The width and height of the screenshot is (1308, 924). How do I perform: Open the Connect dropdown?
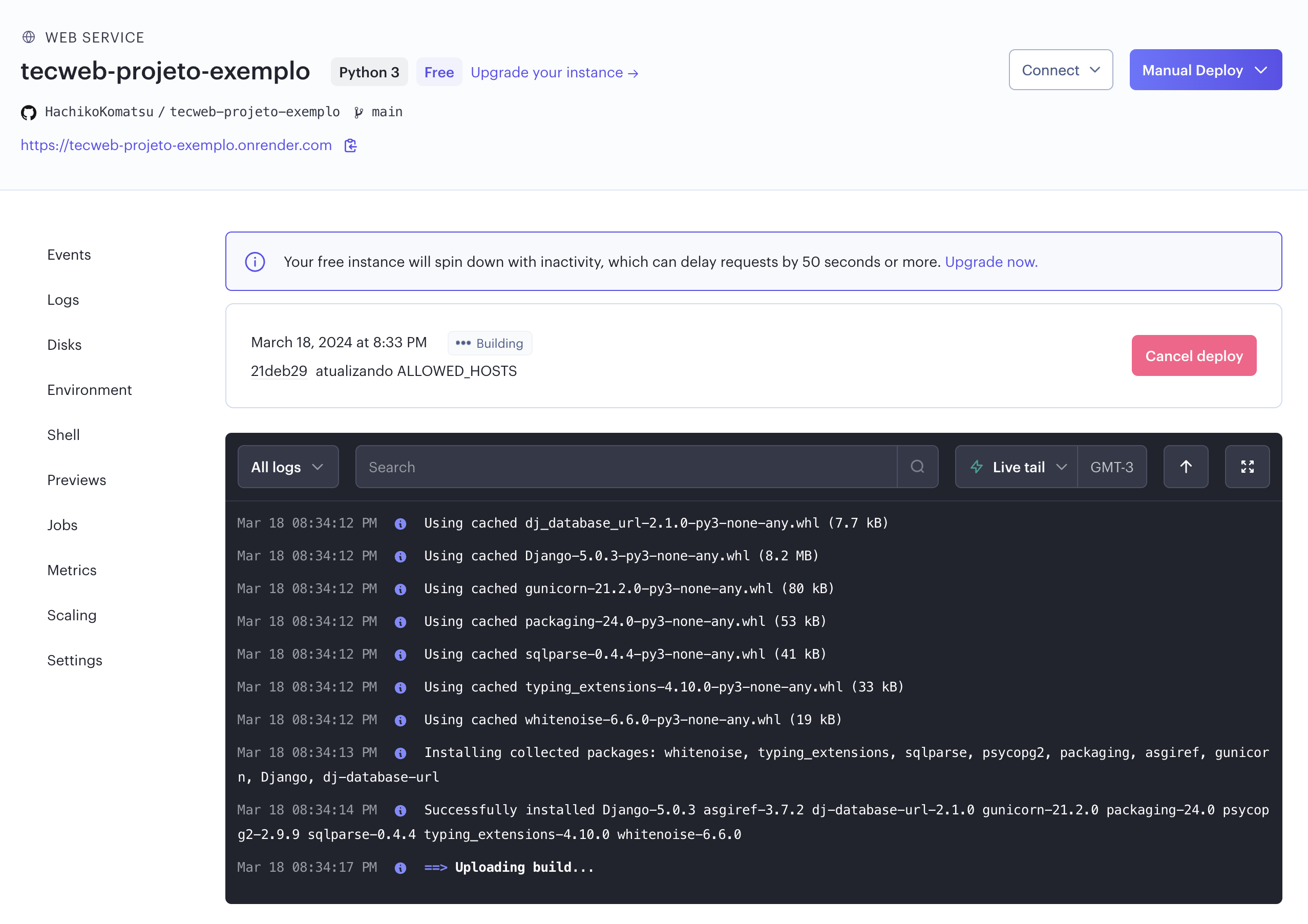click(1060, 70)
